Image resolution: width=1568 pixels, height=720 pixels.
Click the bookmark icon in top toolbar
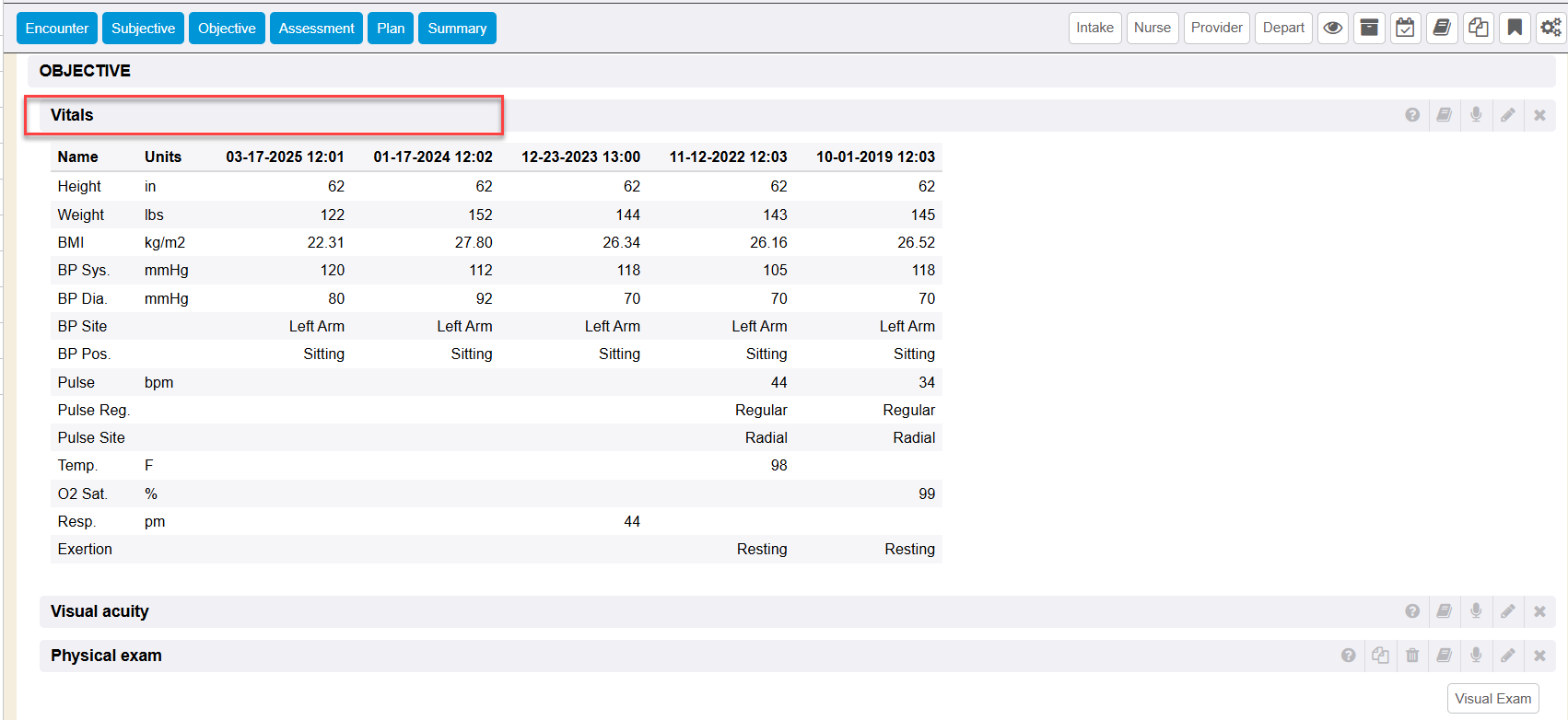point(1514,28)
